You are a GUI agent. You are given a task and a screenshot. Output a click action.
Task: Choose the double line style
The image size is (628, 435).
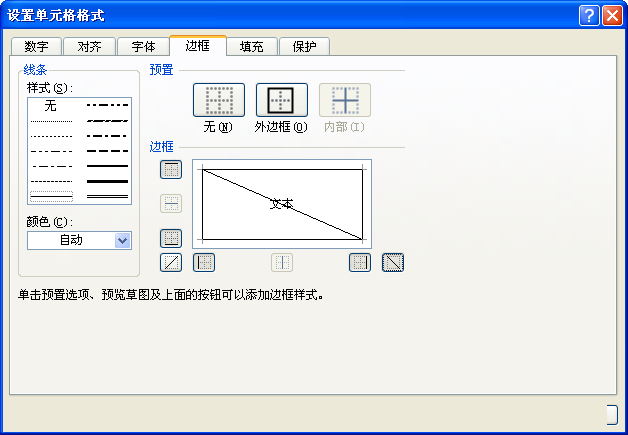coord(107,196)
